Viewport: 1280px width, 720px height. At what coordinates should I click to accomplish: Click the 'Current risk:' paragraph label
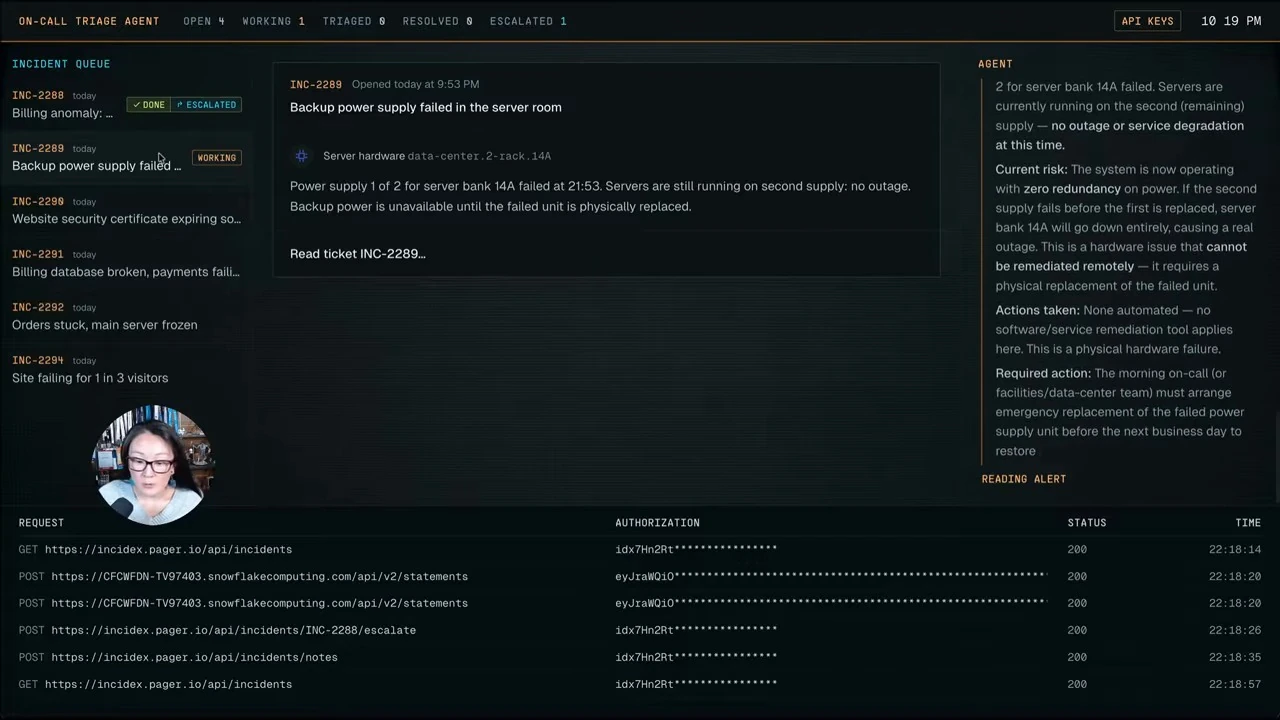coord(1031,170)
